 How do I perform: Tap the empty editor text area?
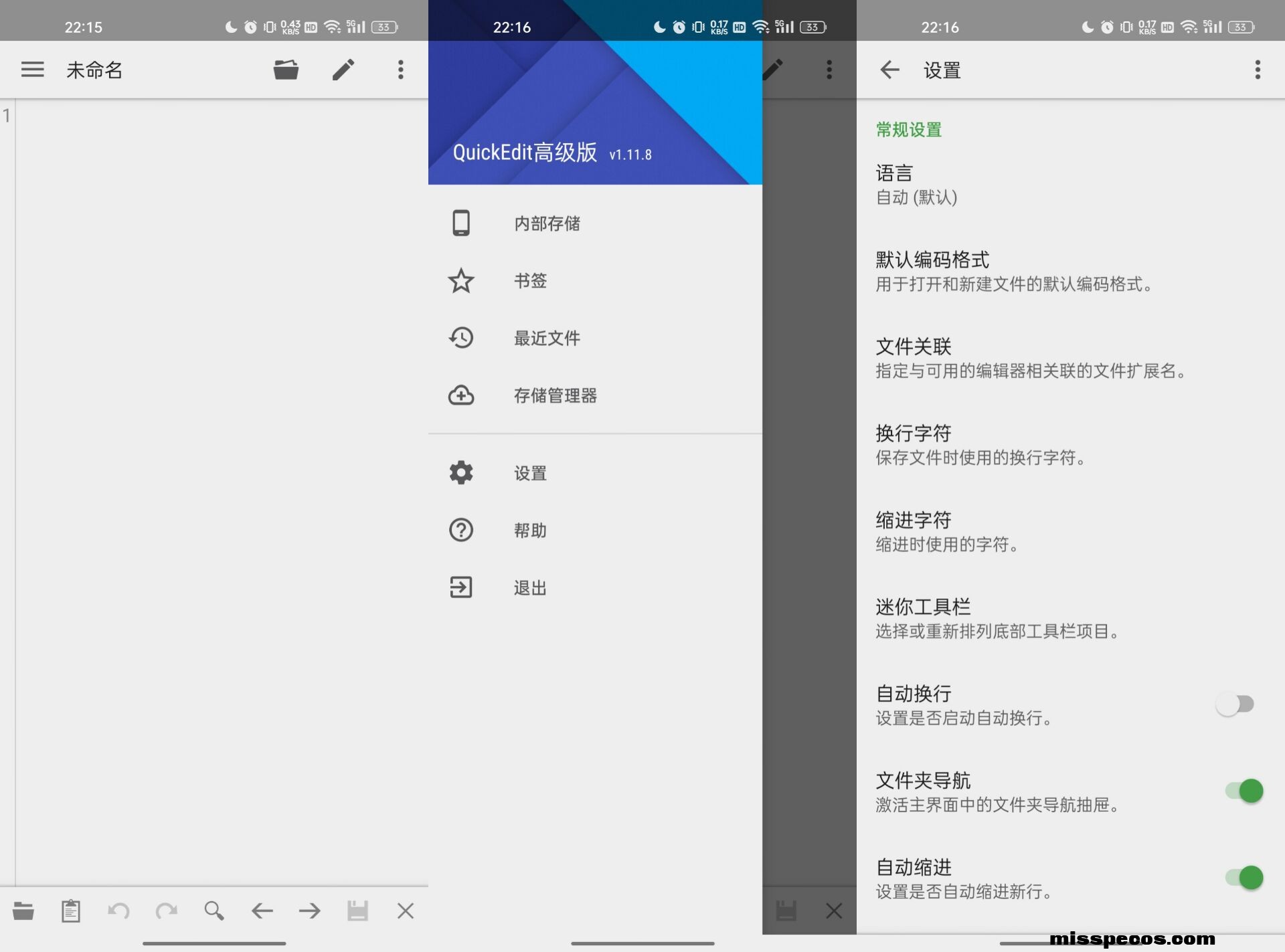point(222,492)
